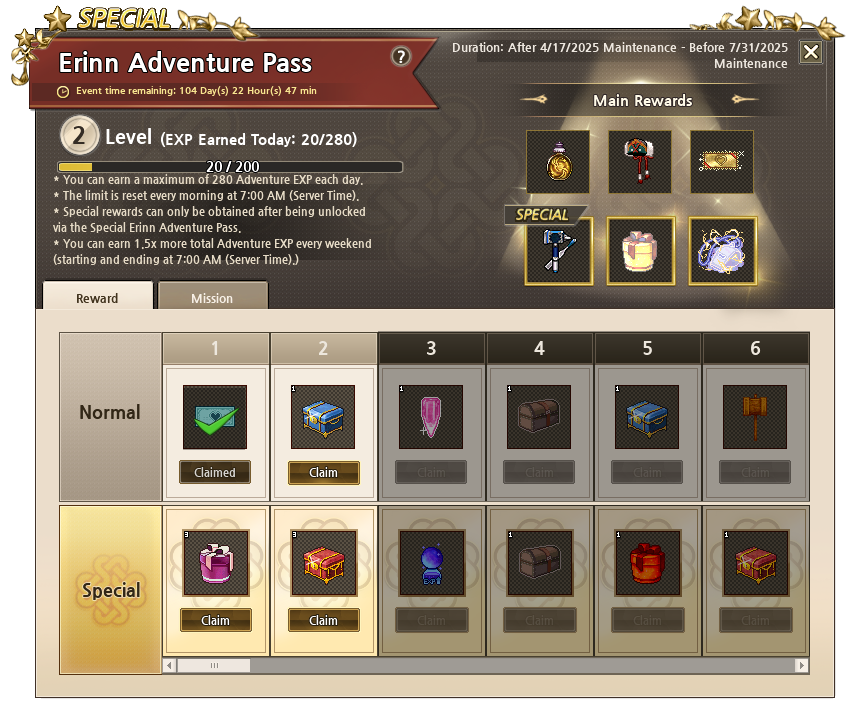Switch to the Reward tab
The image size is (850, 710).
pyautogui.click(x=98, y=296)
